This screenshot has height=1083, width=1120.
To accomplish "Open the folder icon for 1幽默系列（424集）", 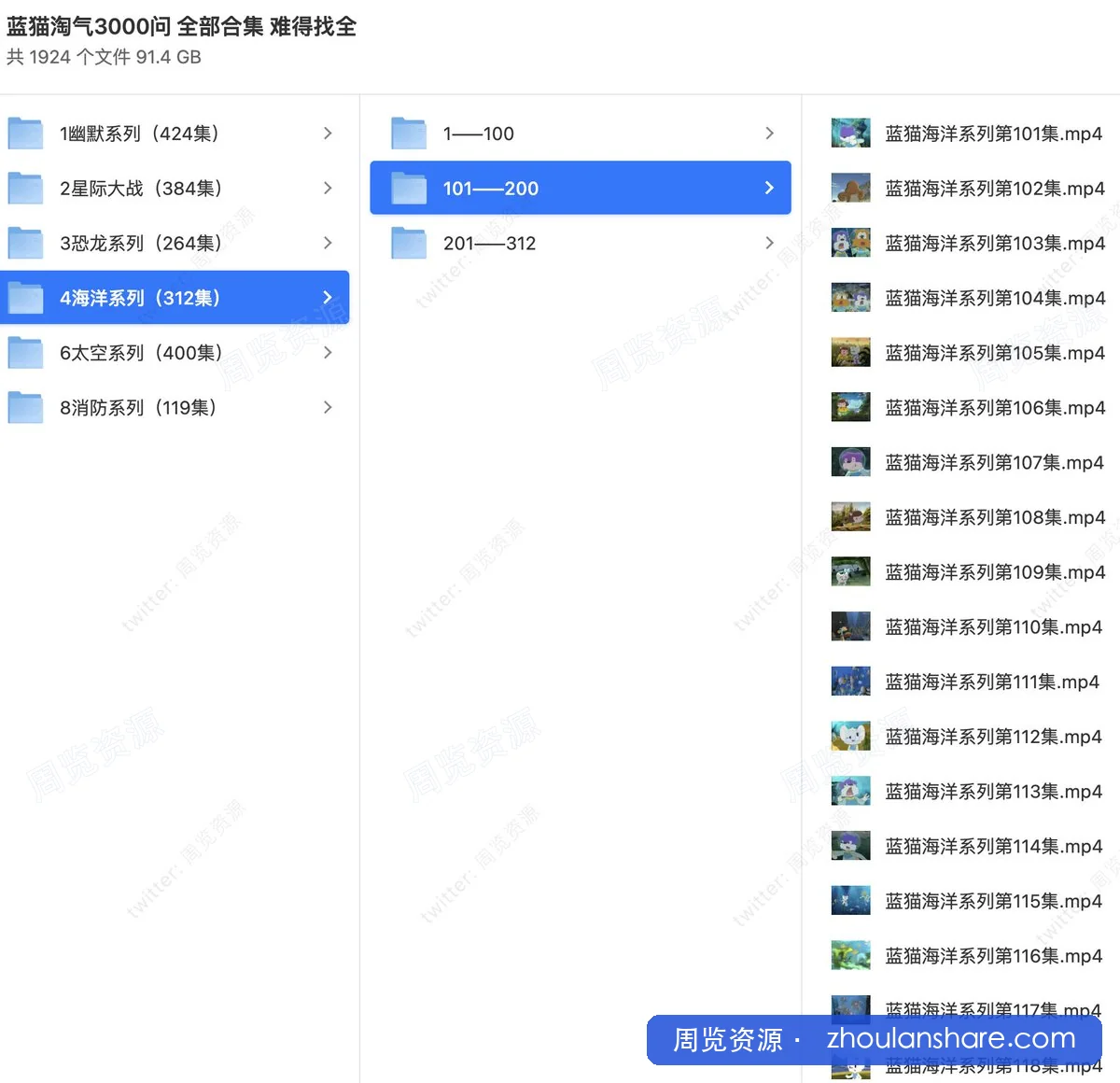I will point(25,134).
